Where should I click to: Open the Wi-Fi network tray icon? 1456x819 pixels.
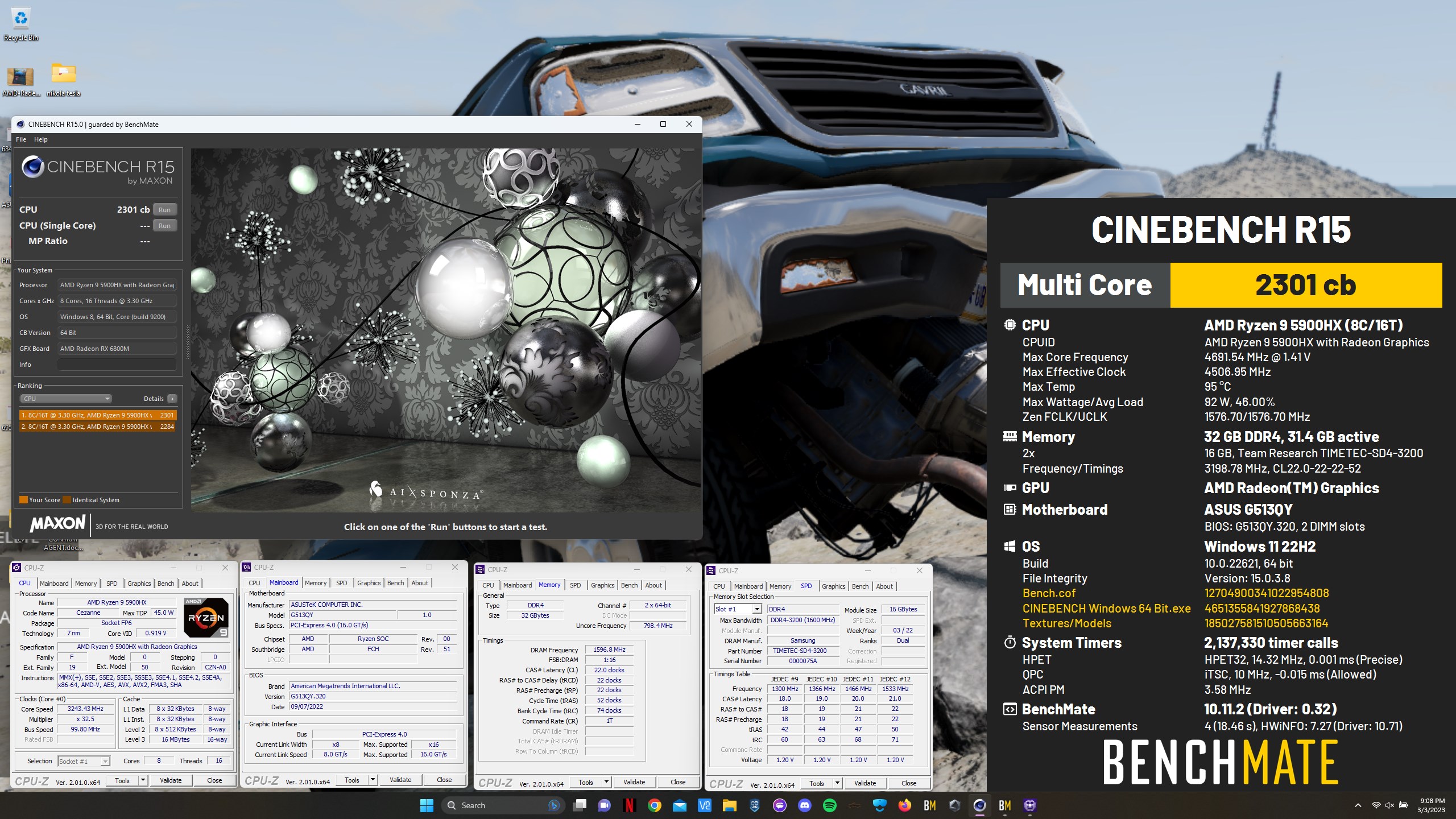coord(1376,805)
